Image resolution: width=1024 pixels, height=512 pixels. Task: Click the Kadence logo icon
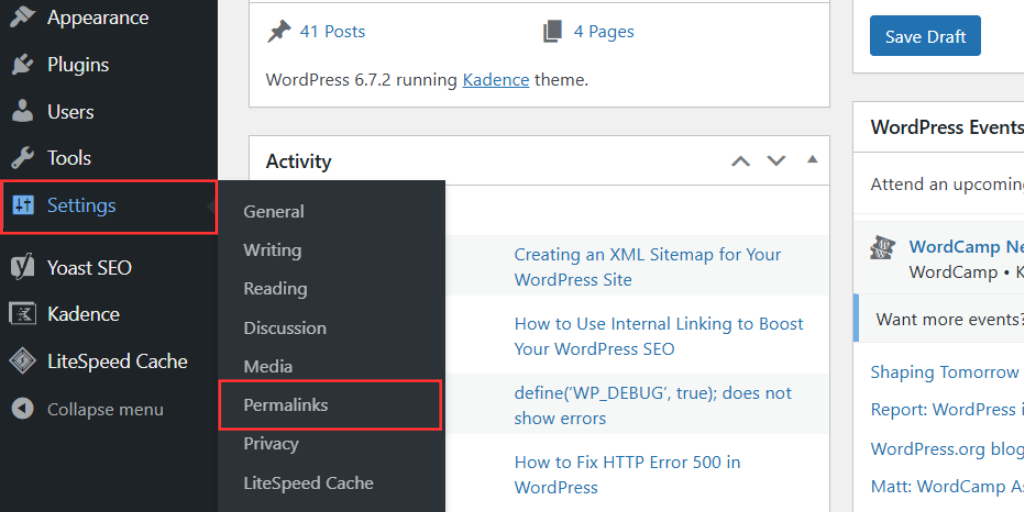point(22,314)
